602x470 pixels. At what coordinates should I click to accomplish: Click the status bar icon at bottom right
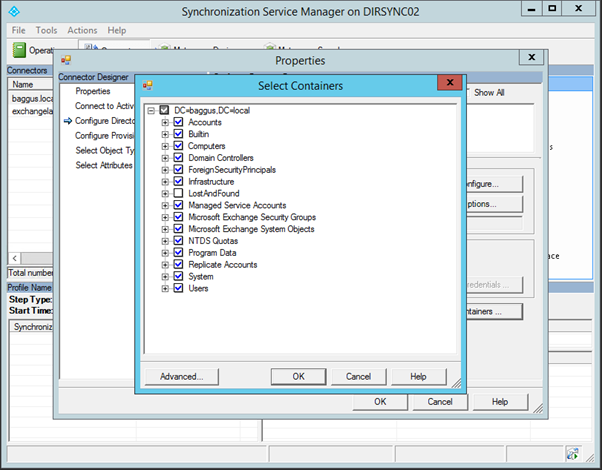(573, 453)
